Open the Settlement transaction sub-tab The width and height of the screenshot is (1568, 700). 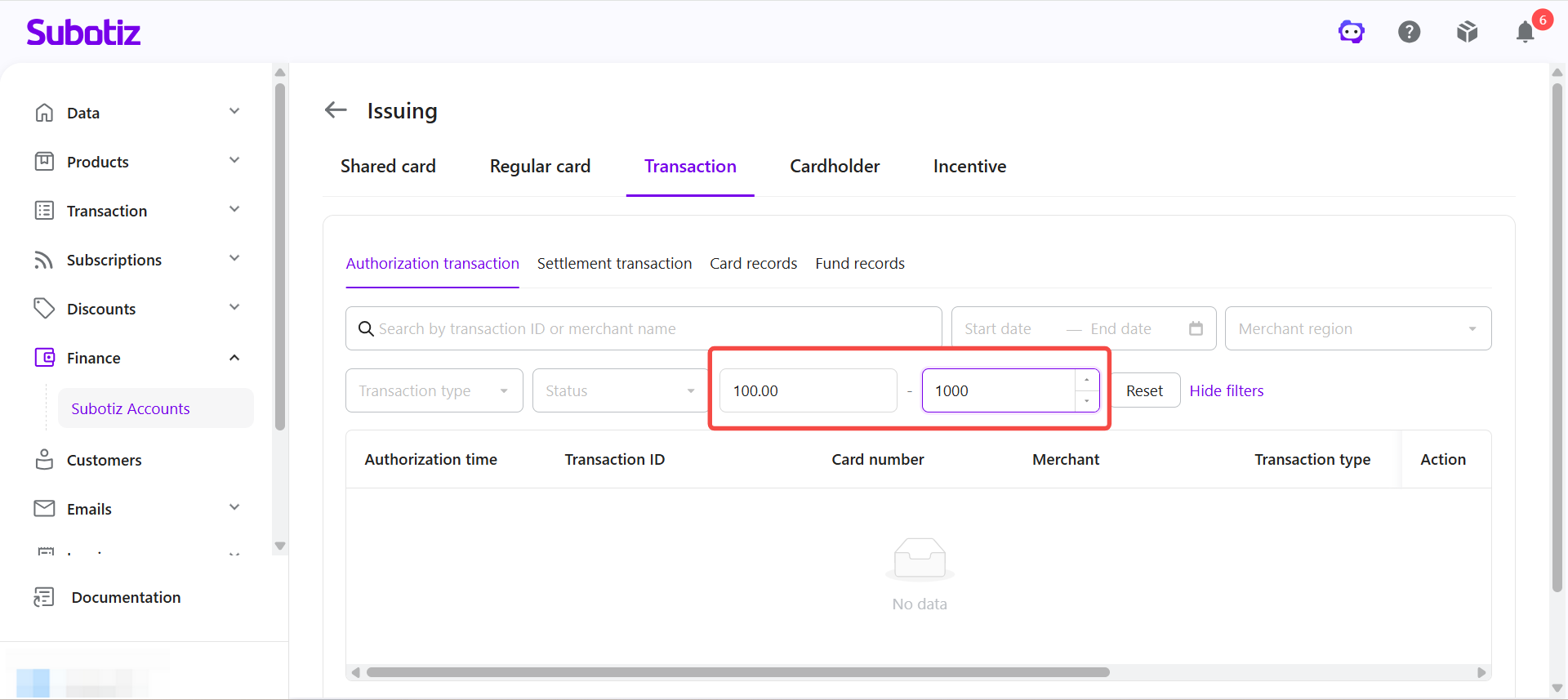coord(614,264)
